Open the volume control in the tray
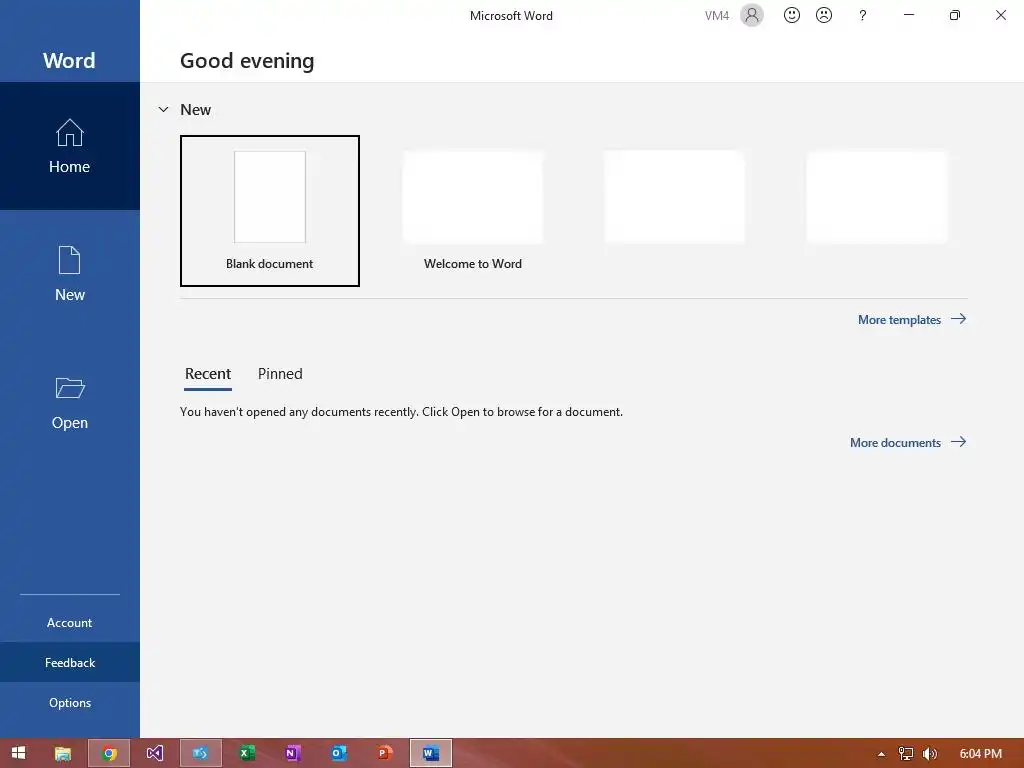 click(929, 754)
